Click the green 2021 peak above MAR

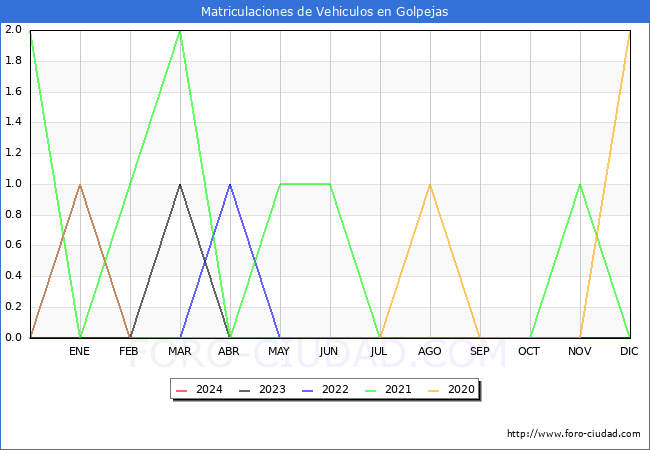(180, 31)
